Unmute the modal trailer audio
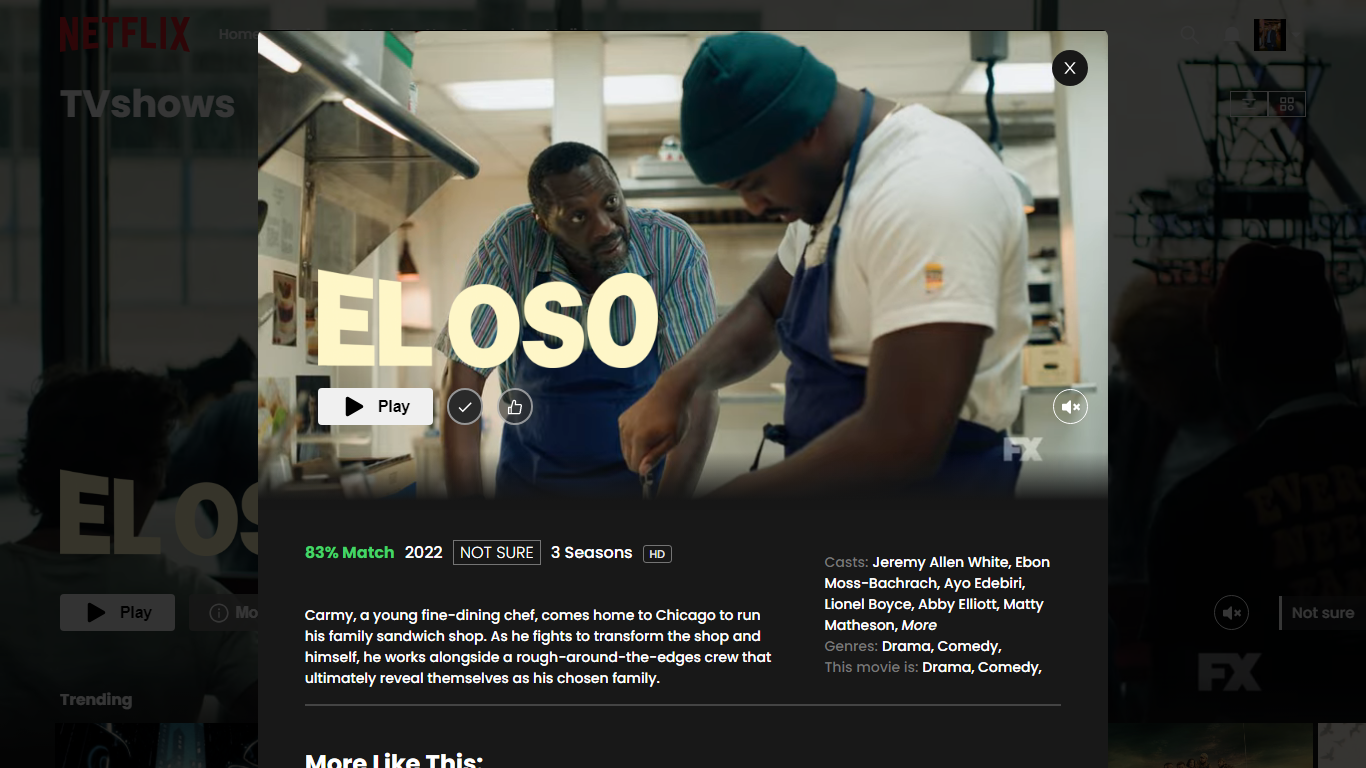Viewport: 1366px width, 768px height. pos(1070,407)
